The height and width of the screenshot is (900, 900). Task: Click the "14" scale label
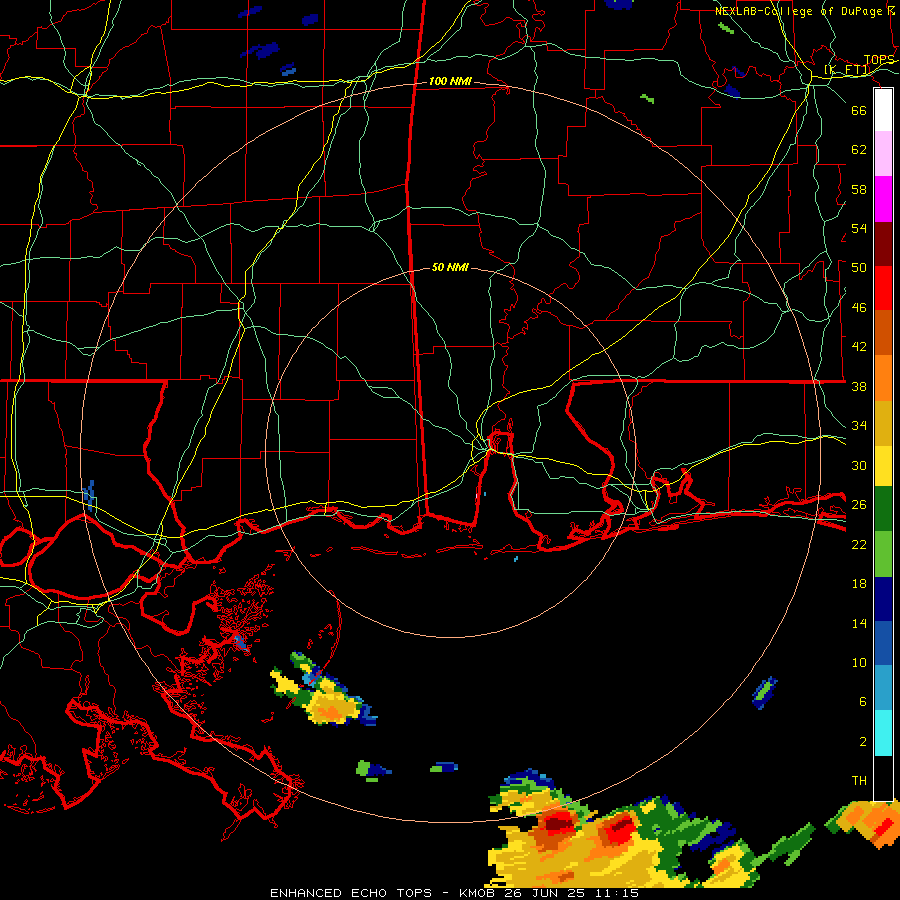tap(859, 623)
